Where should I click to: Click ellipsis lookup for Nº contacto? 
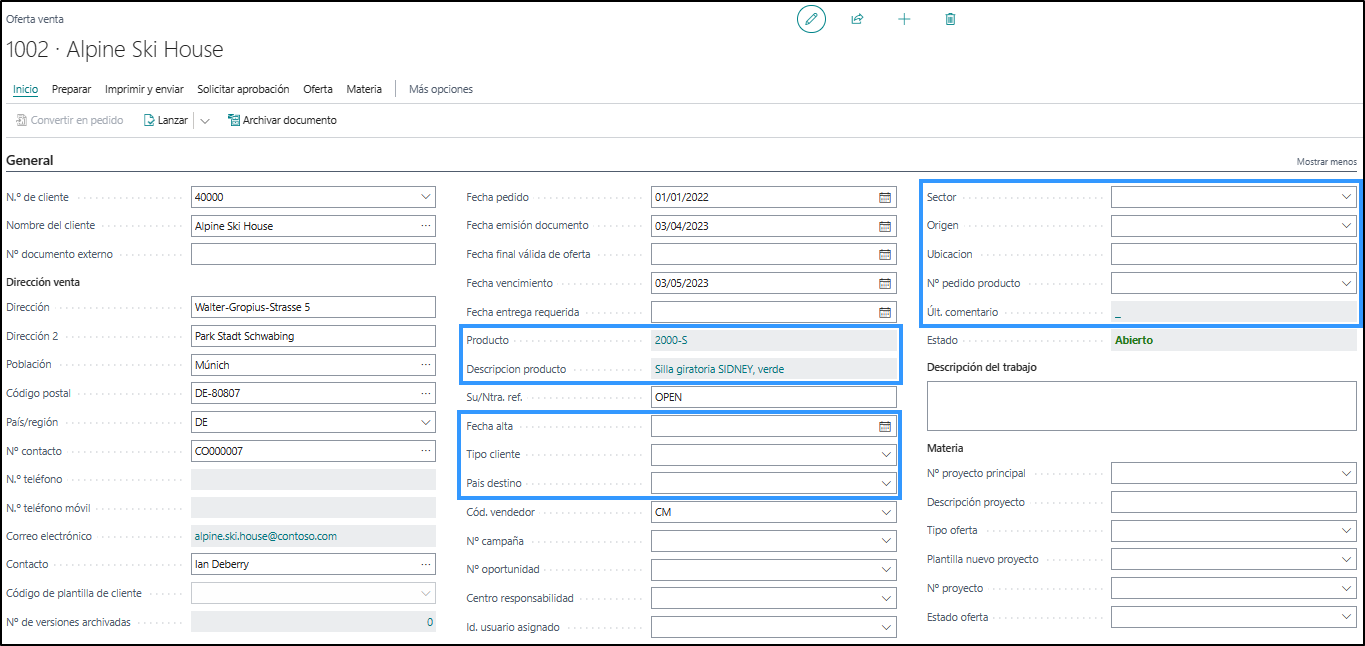tap(426, 451)
